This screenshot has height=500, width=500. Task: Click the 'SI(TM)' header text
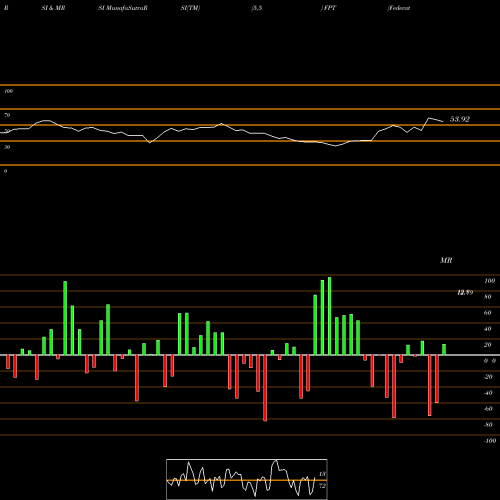(190, 8)
